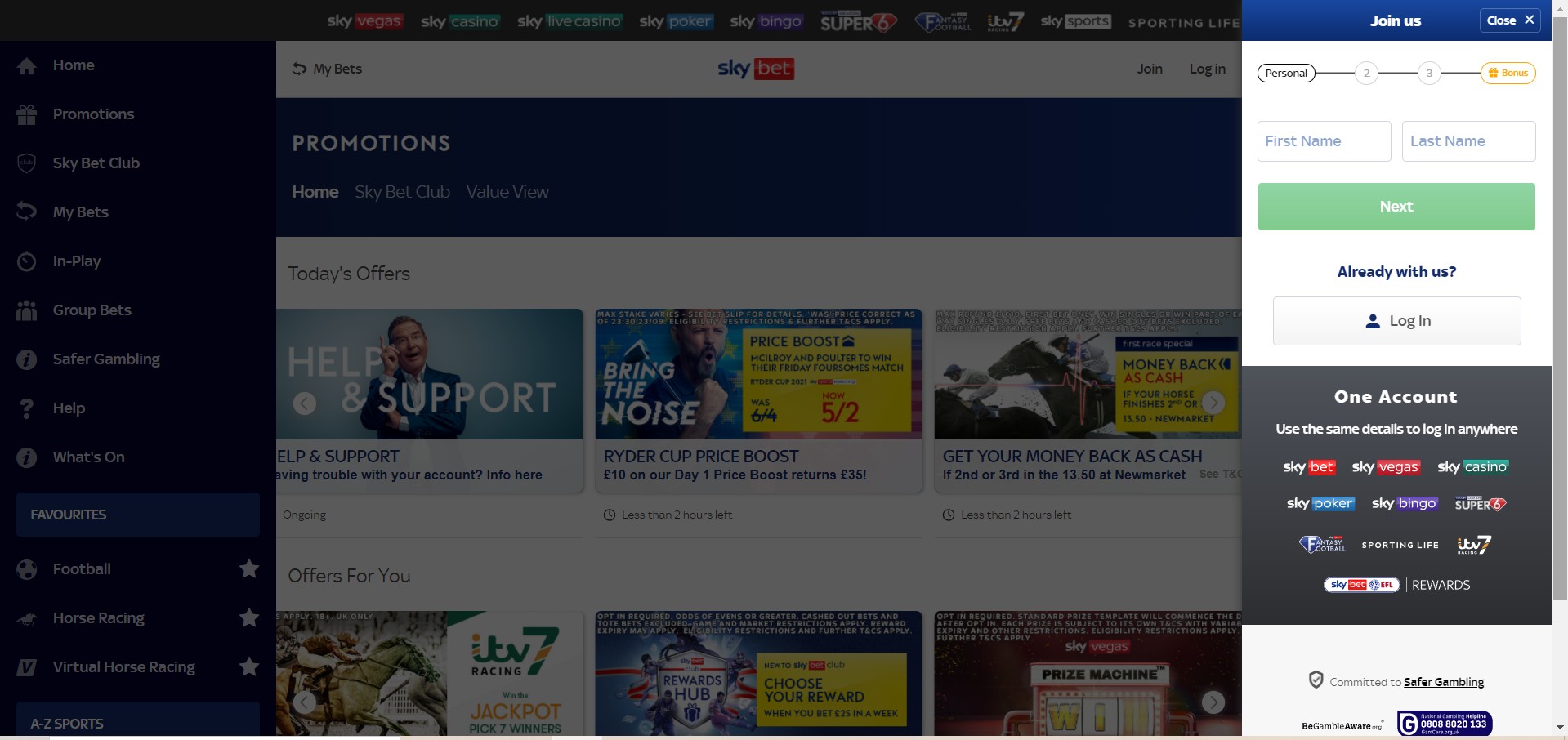The height and width of the screenshot is (740, 1568).
Task: Focus the Last Name field
Action: (1468, 141)
